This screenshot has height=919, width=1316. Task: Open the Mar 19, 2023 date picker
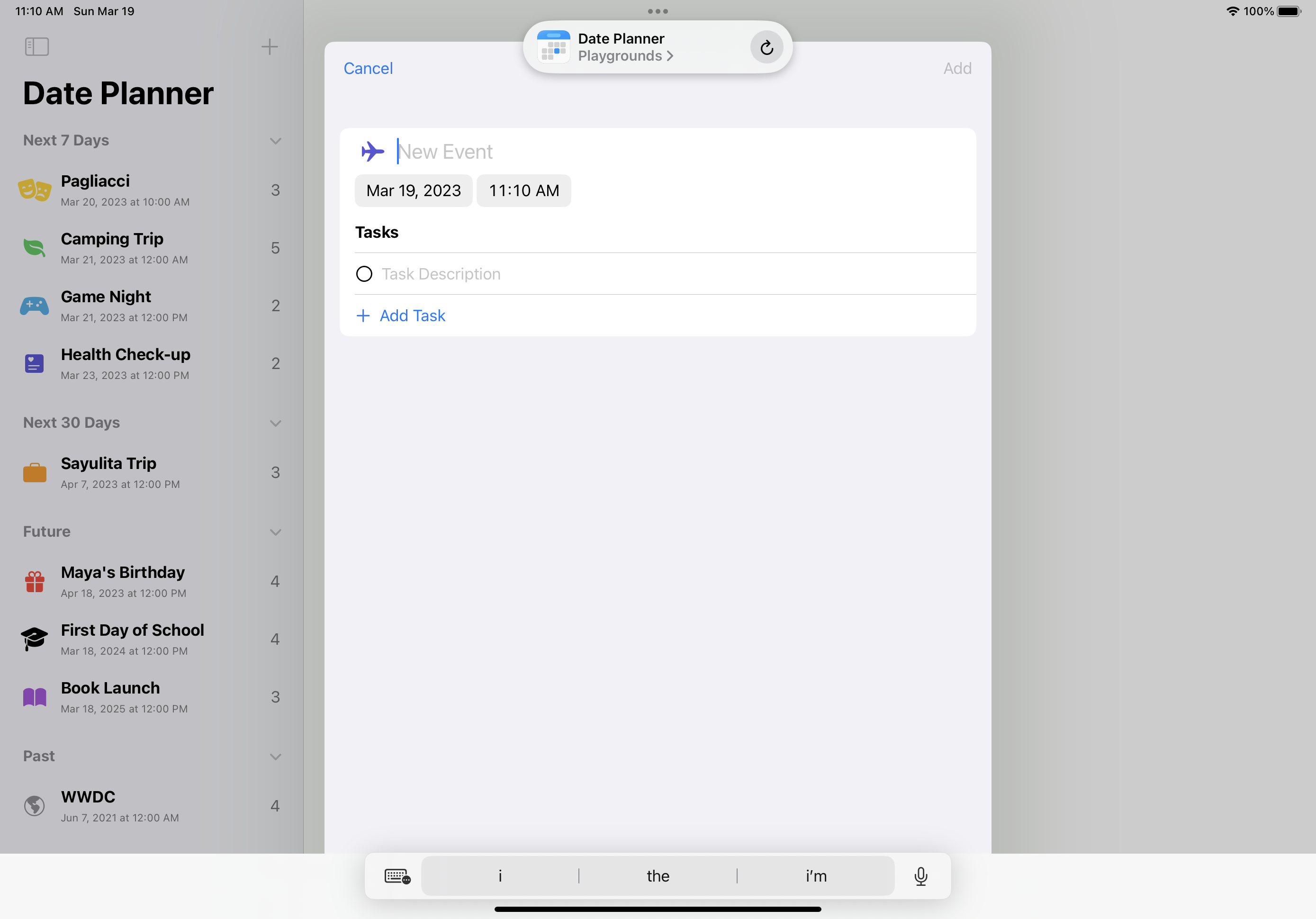point(413,190)
